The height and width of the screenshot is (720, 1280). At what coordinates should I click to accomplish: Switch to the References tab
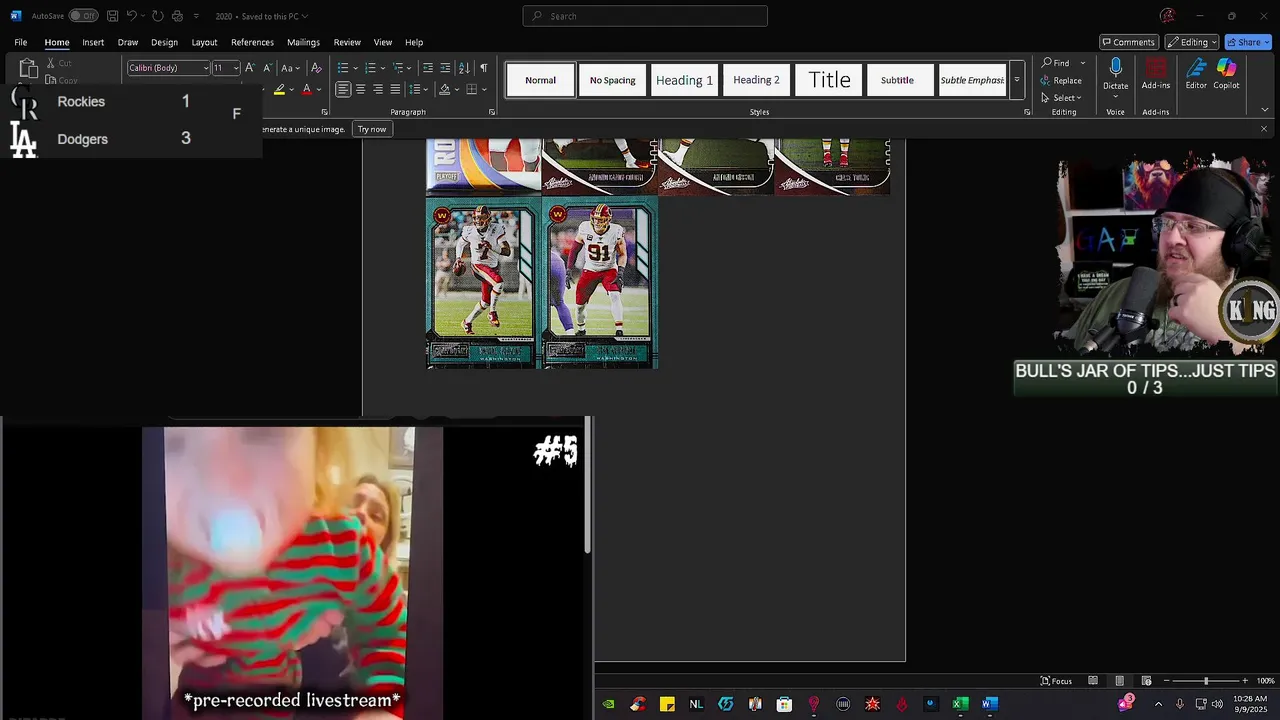pos(252,42)
